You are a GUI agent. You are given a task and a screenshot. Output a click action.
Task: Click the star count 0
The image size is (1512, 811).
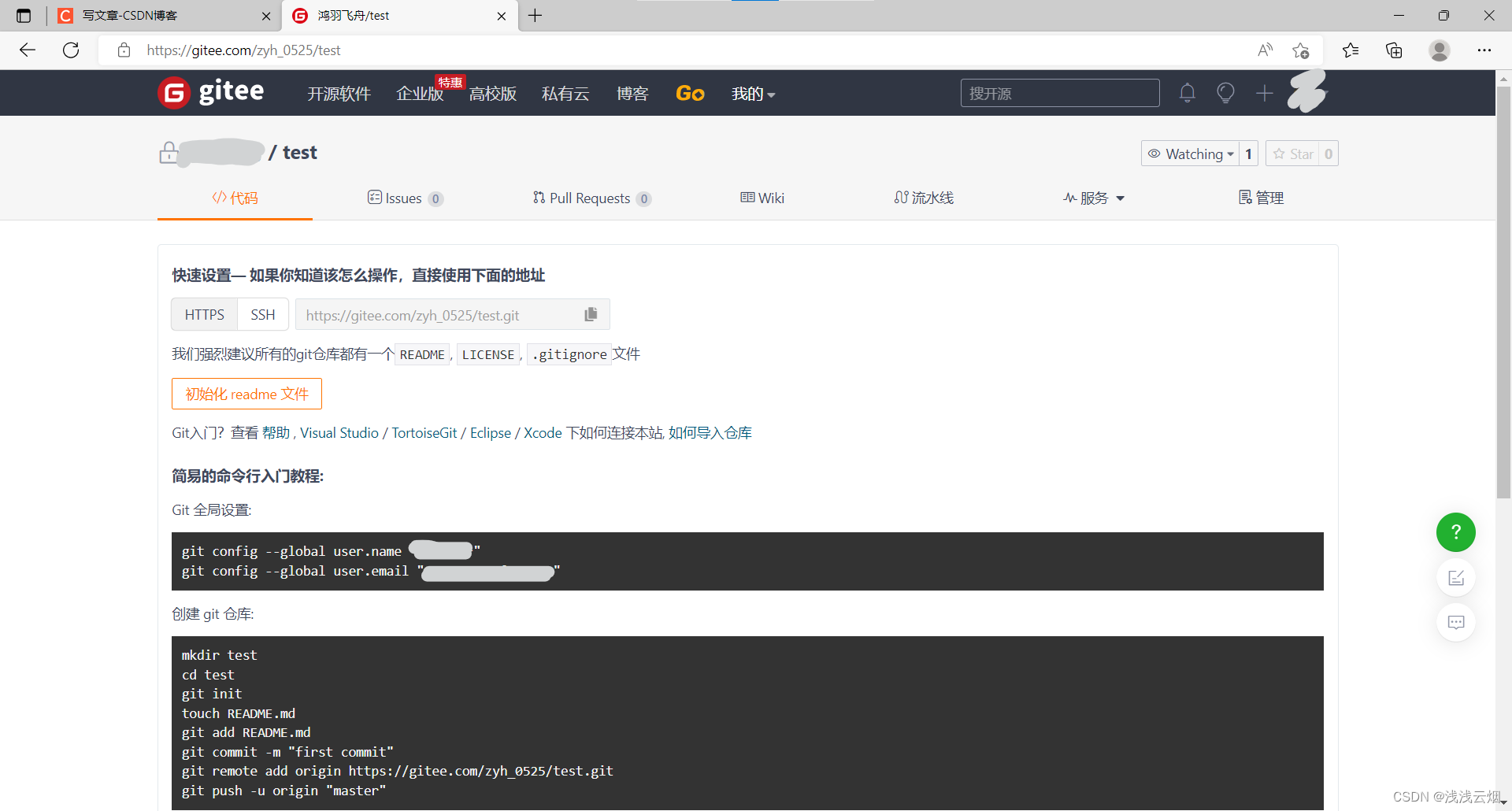1329,154
